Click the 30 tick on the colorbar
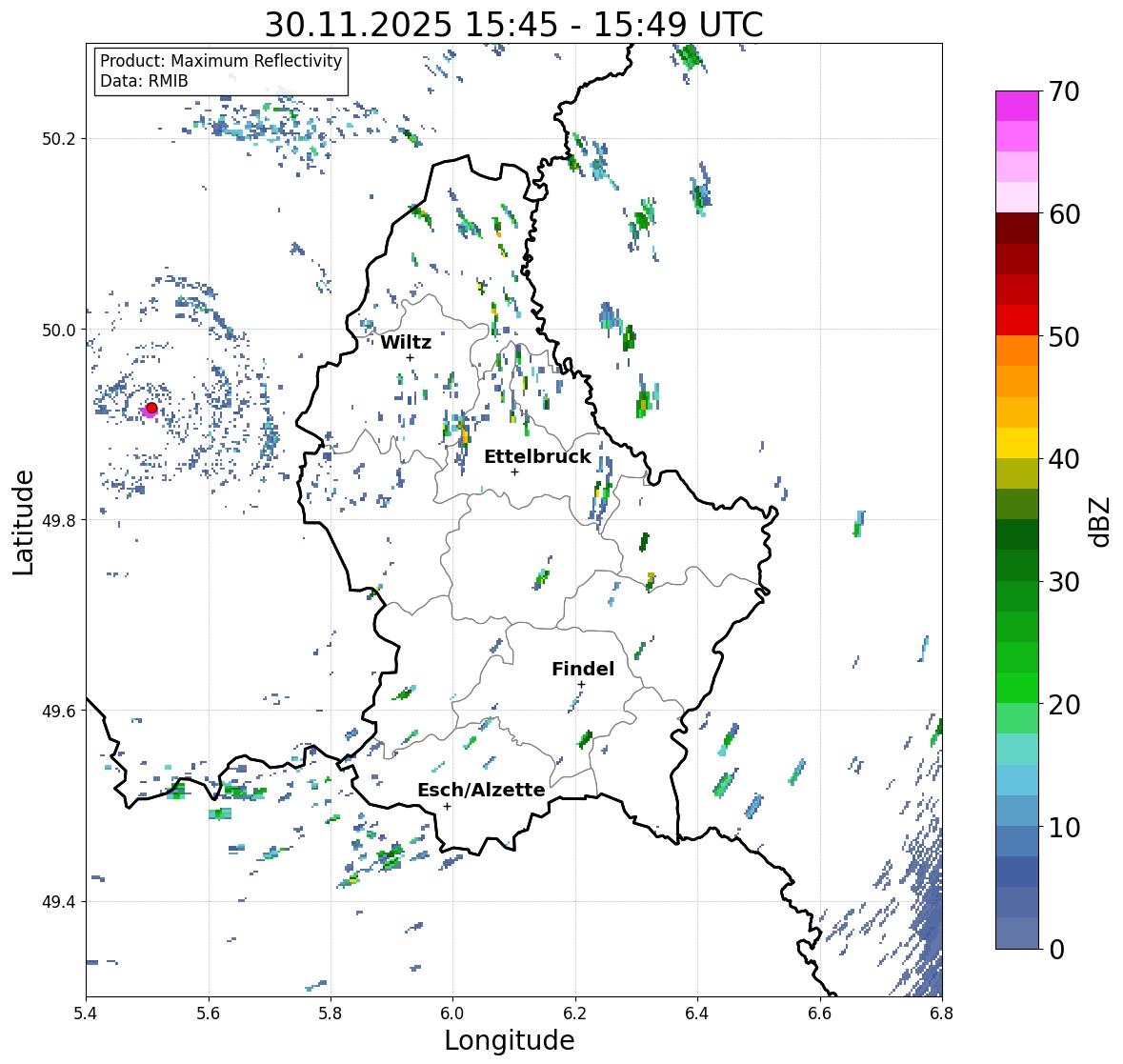The width and height of the screenshot is (1123, 1064). click(x=1064, y=581)
